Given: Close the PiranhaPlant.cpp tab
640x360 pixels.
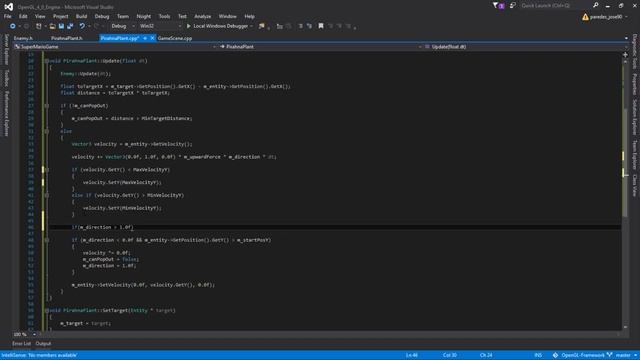Looking at the screenshot, I should [152, 38].
